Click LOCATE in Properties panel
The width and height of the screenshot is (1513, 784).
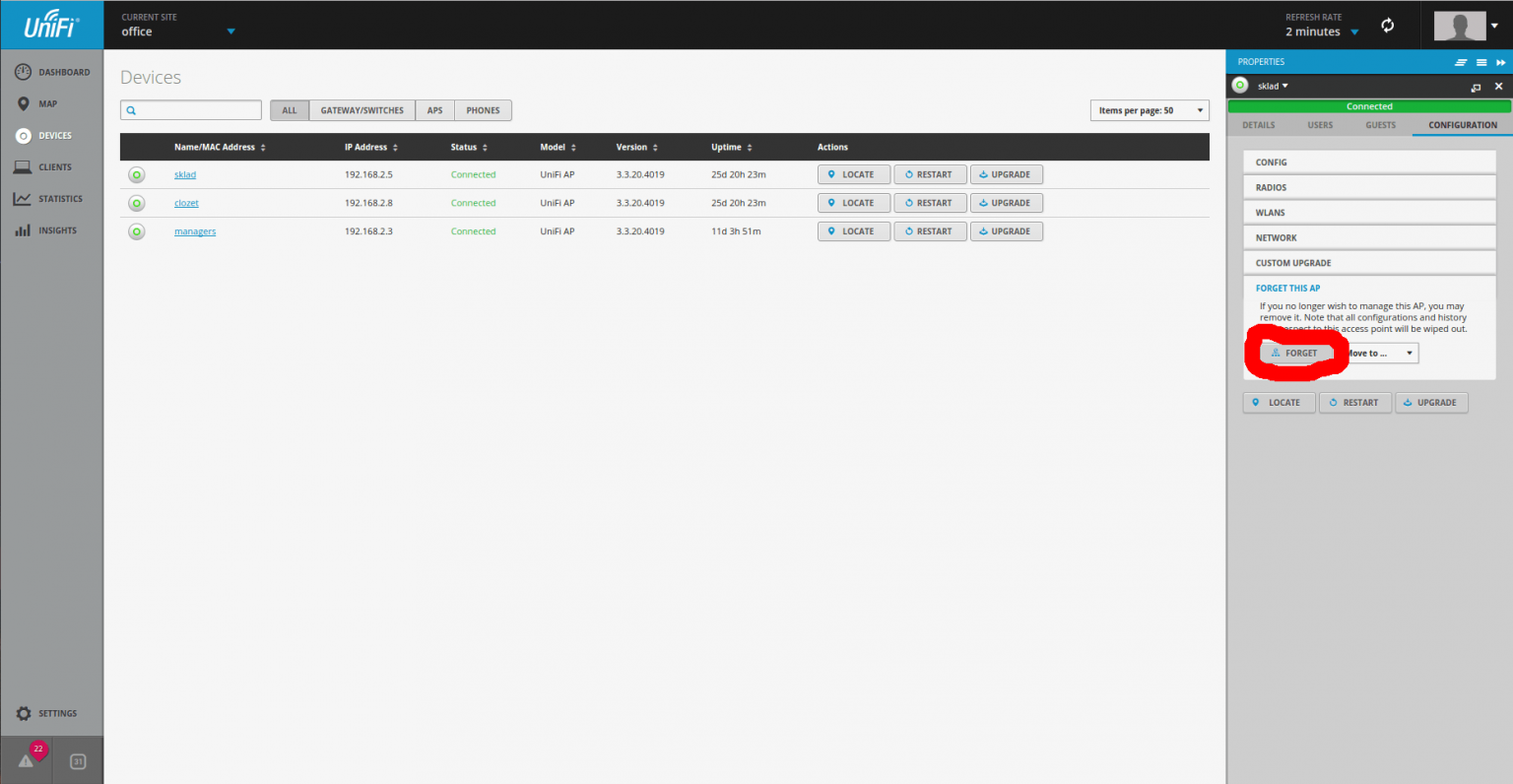1280,403
